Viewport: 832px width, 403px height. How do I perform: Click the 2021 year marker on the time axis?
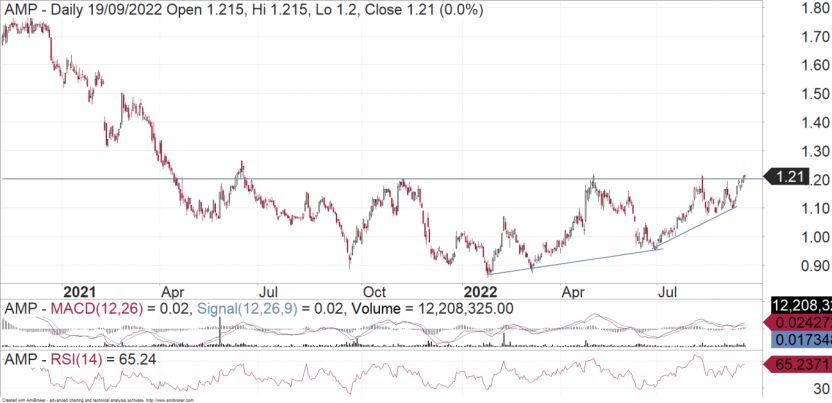click(x=88, y=284)
